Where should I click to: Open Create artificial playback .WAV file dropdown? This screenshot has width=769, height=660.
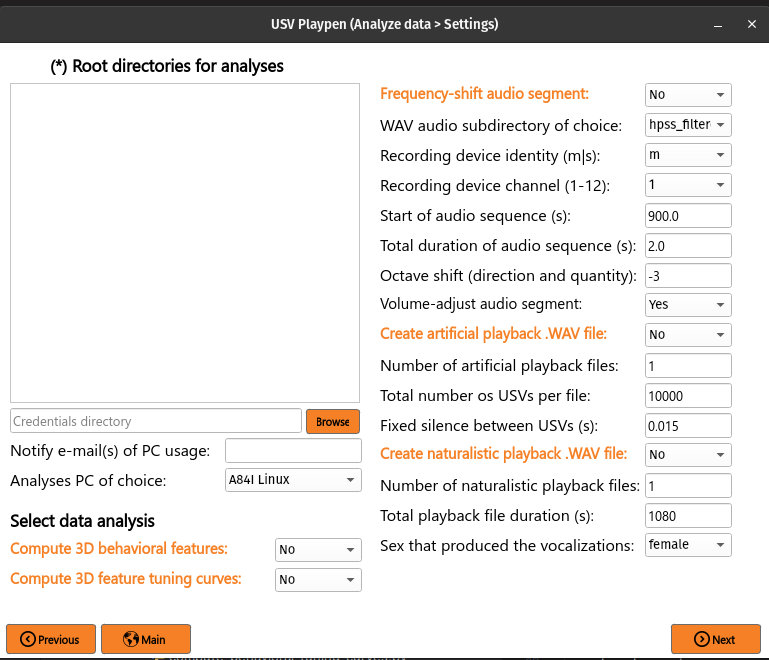pos(688,335)
